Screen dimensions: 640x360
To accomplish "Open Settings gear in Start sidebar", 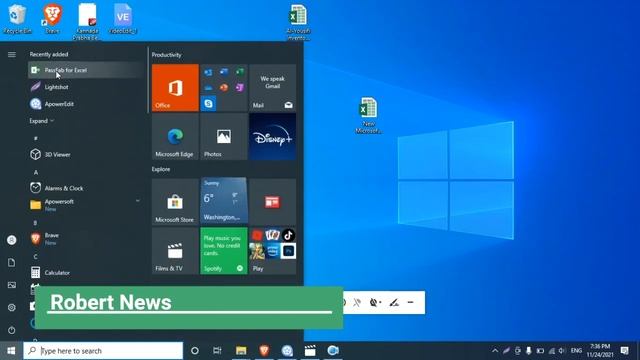I will point(12,307).
